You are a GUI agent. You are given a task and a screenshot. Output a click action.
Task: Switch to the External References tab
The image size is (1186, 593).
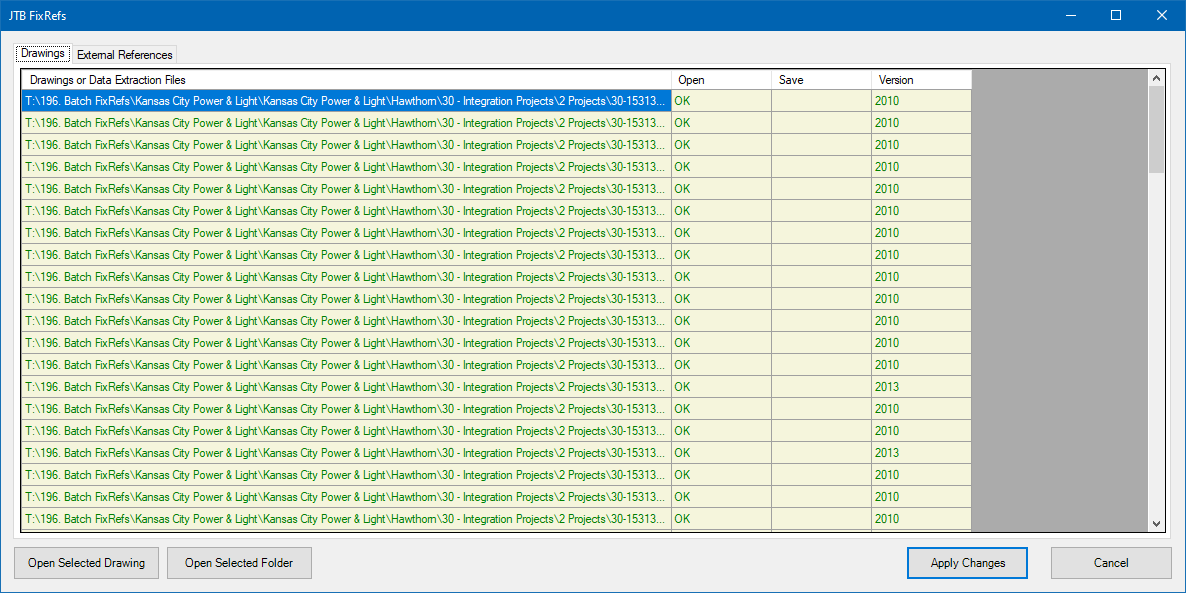click(125, 54)
